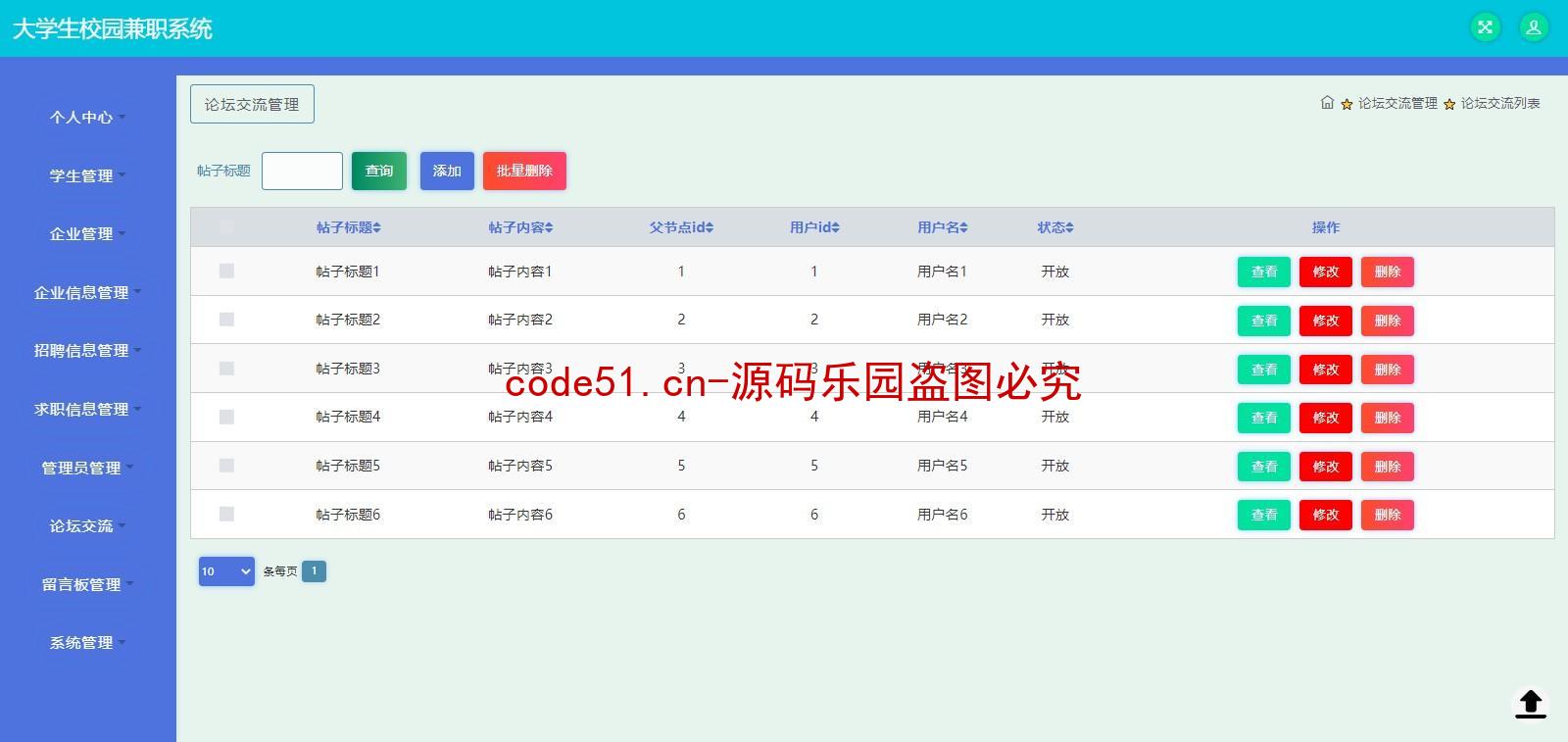Viewport: 1568px width, 742px height.
Task: Delete post 帖子标题3 with 删除
Action: point(1388,370)
